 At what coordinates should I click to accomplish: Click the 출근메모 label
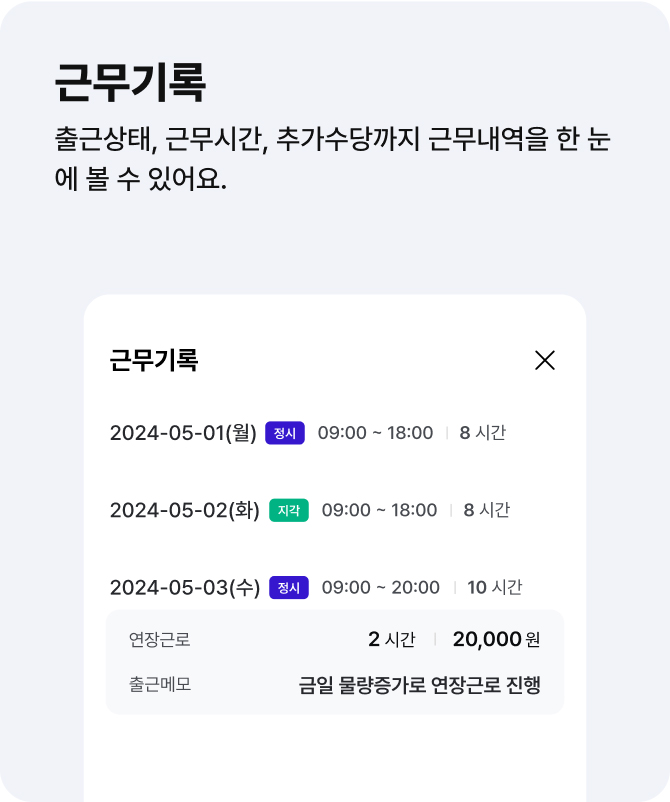[160, 684]
